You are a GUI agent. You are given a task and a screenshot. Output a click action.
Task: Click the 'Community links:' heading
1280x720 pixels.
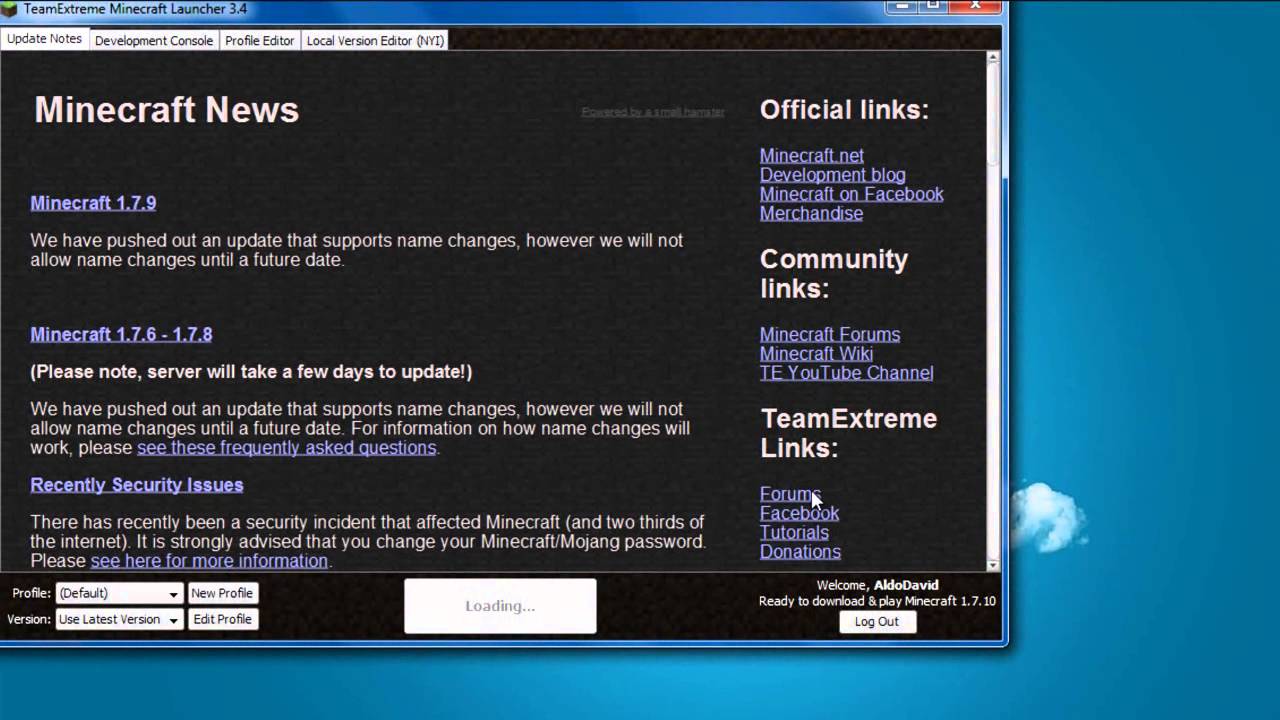pos(834,274)
